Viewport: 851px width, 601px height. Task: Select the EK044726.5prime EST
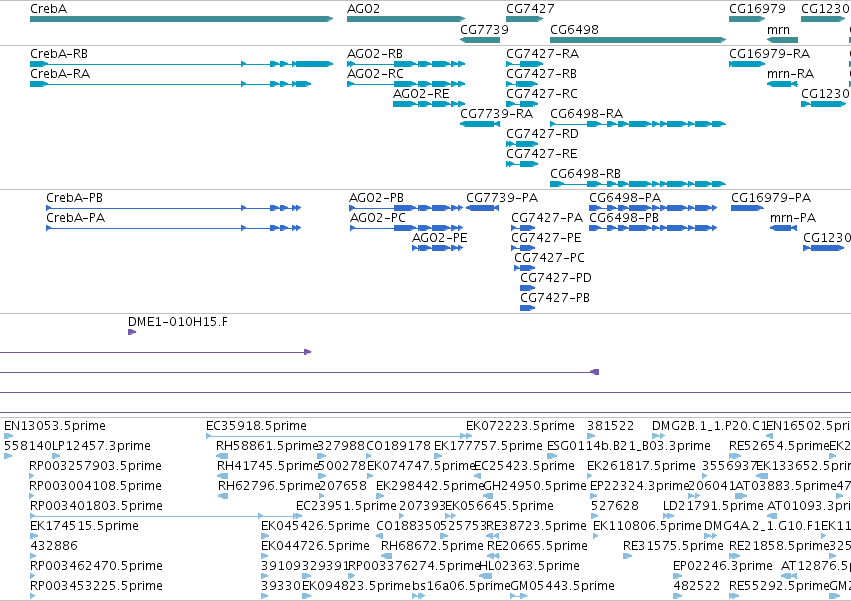tap(265, 556)
